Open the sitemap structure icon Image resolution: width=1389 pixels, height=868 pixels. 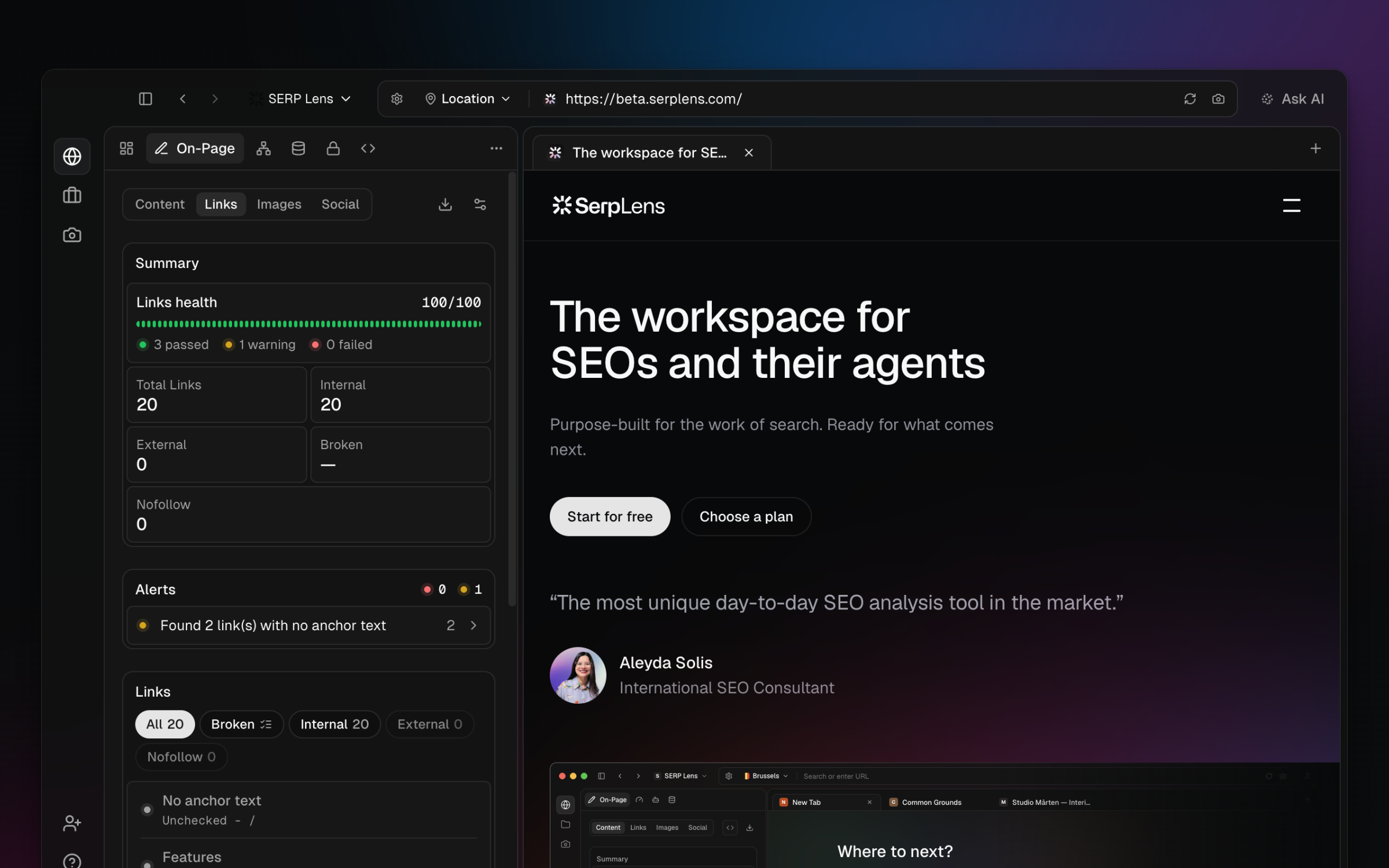[264, 149]
